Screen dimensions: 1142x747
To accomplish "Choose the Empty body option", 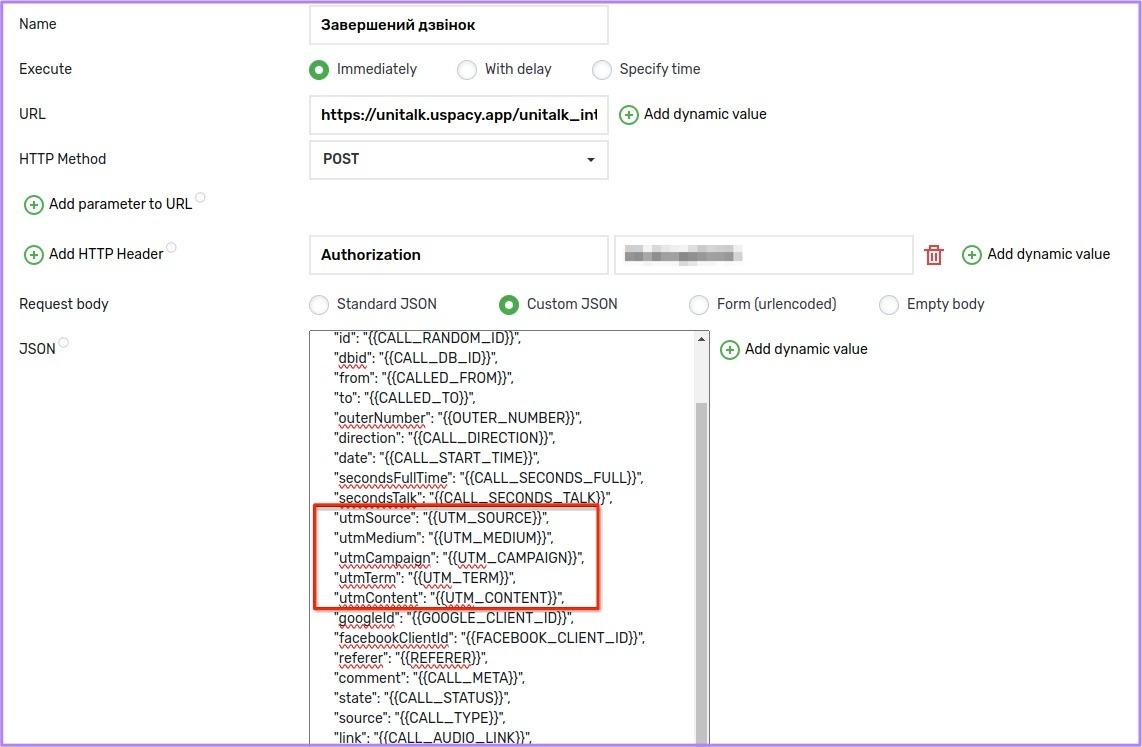I will [888, 305].
